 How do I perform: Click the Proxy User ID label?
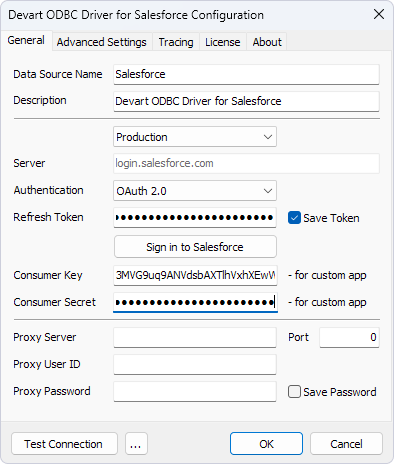point(47,364)
